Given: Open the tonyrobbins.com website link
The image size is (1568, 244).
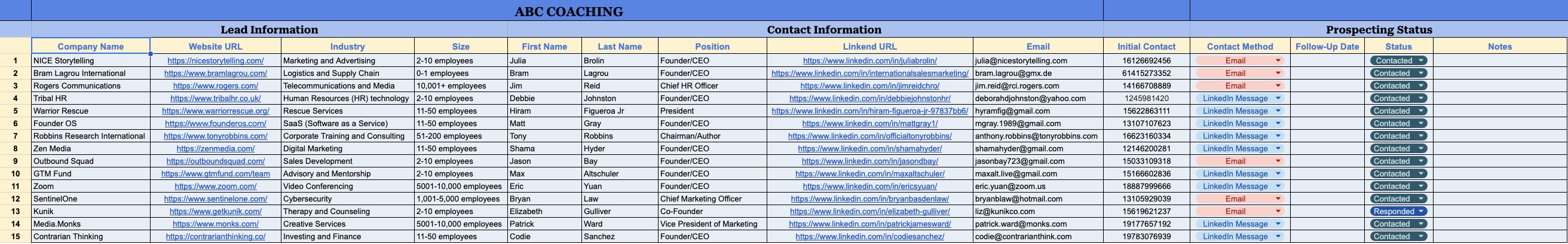Looking at the screenshot, I should point(215,136).
